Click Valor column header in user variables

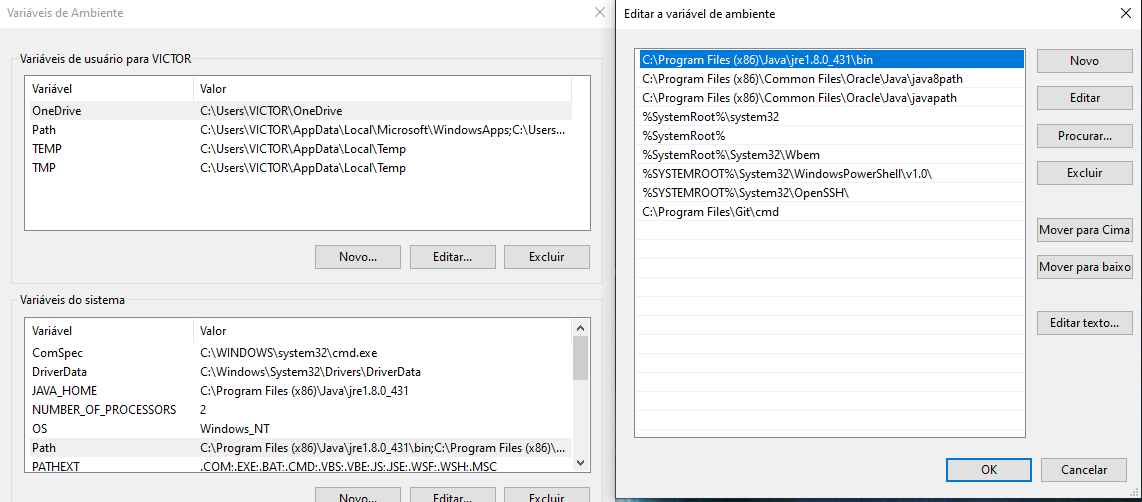pos(383,89)
